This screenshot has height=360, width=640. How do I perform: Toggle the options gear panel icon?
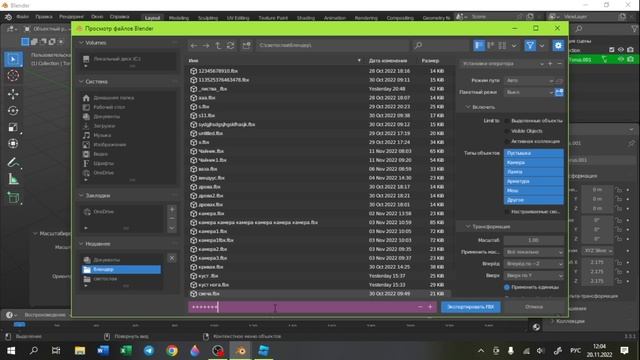point(558,46)
